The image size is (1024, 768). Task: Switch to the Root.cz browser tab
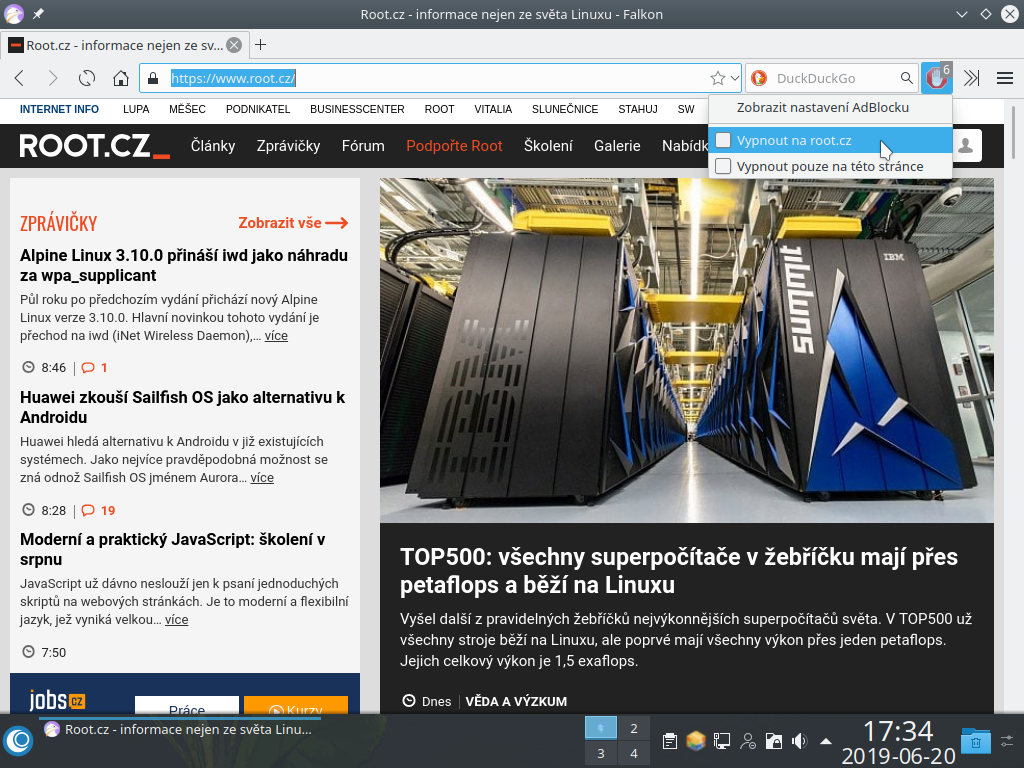[120, 44]
